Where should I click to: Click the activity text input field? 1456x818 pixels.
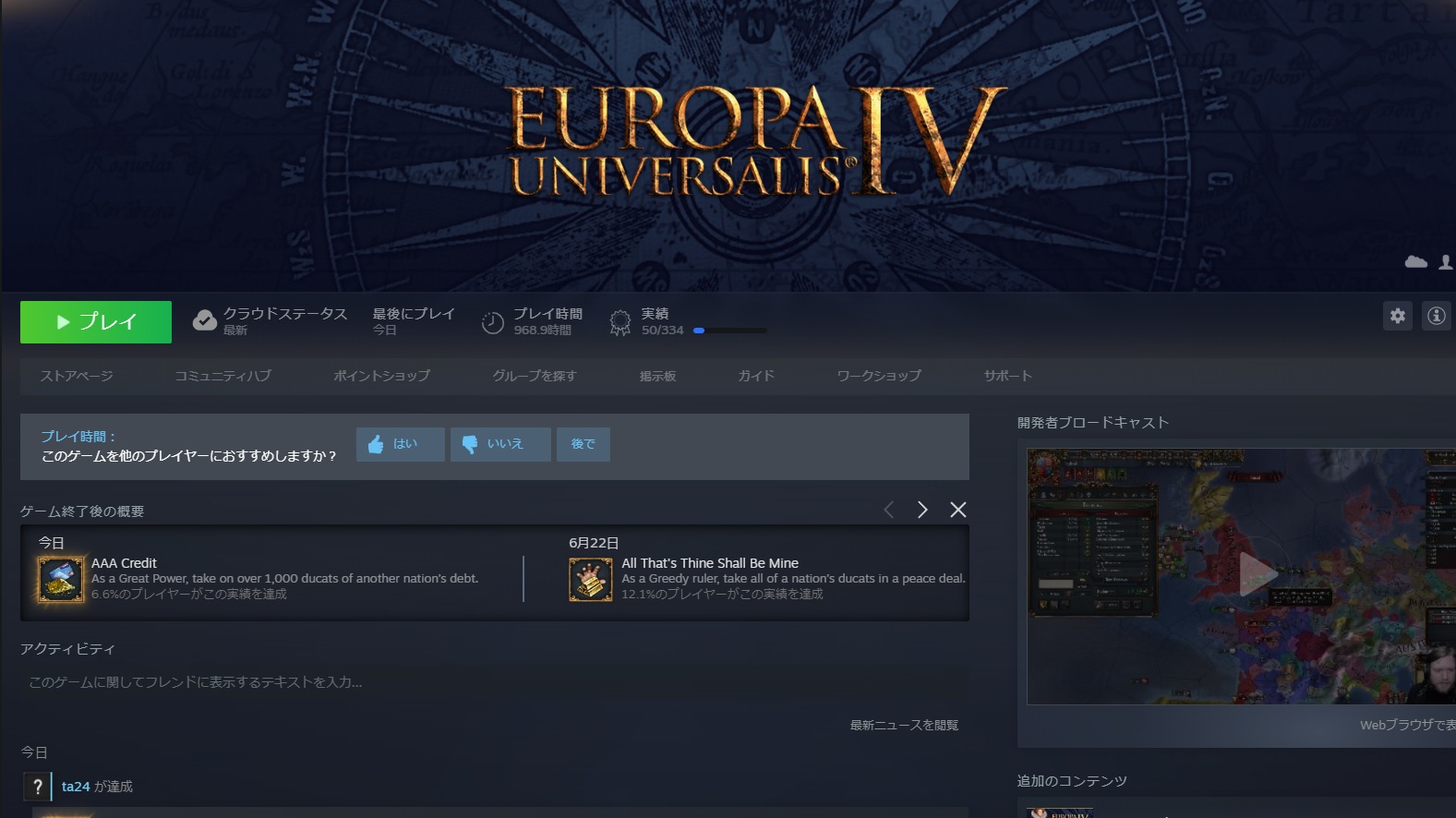pyautogui.click(x=495, y=682)
